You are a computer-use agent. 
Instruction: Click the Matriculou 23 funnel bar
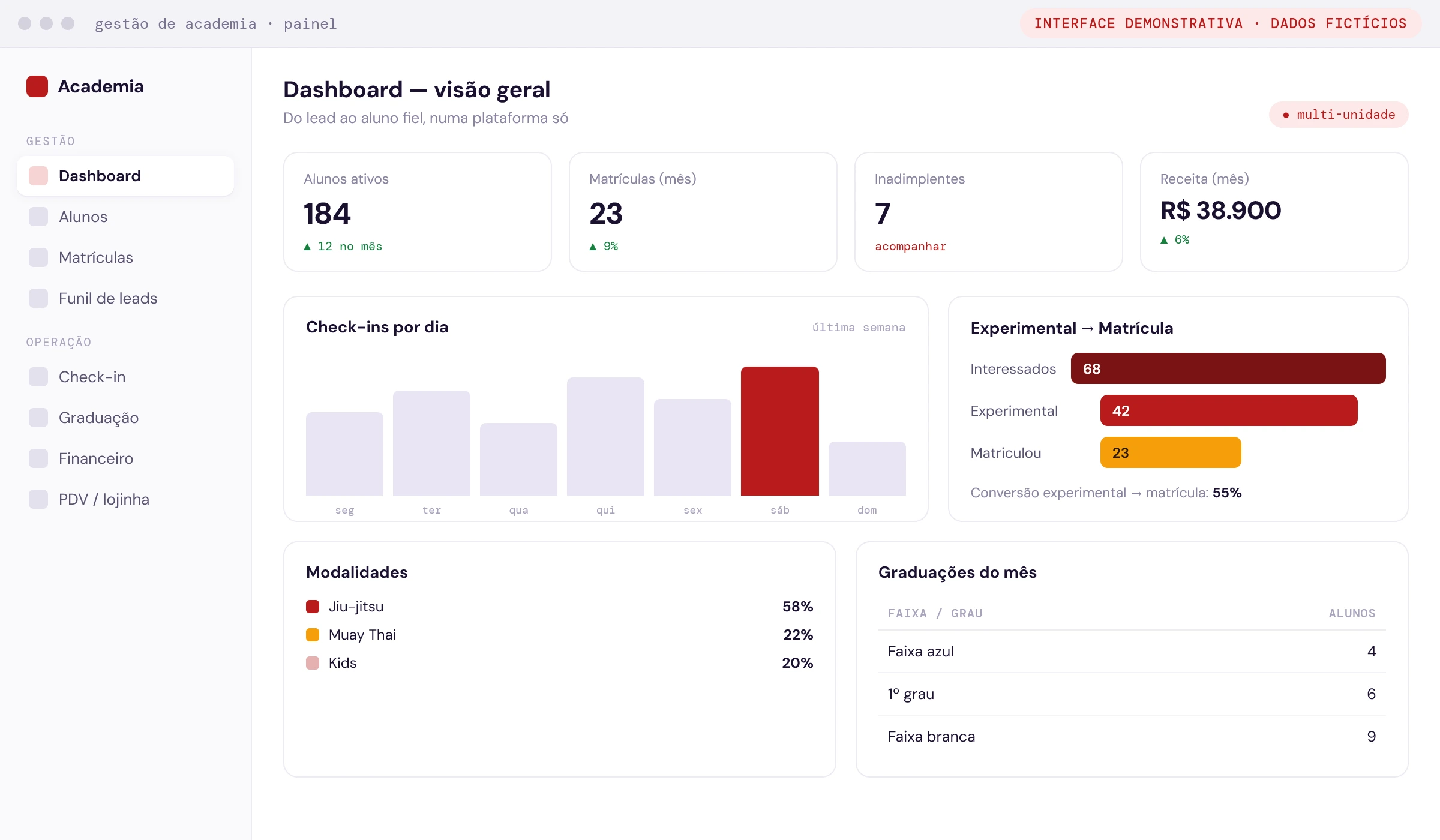tap(1171, 452)
